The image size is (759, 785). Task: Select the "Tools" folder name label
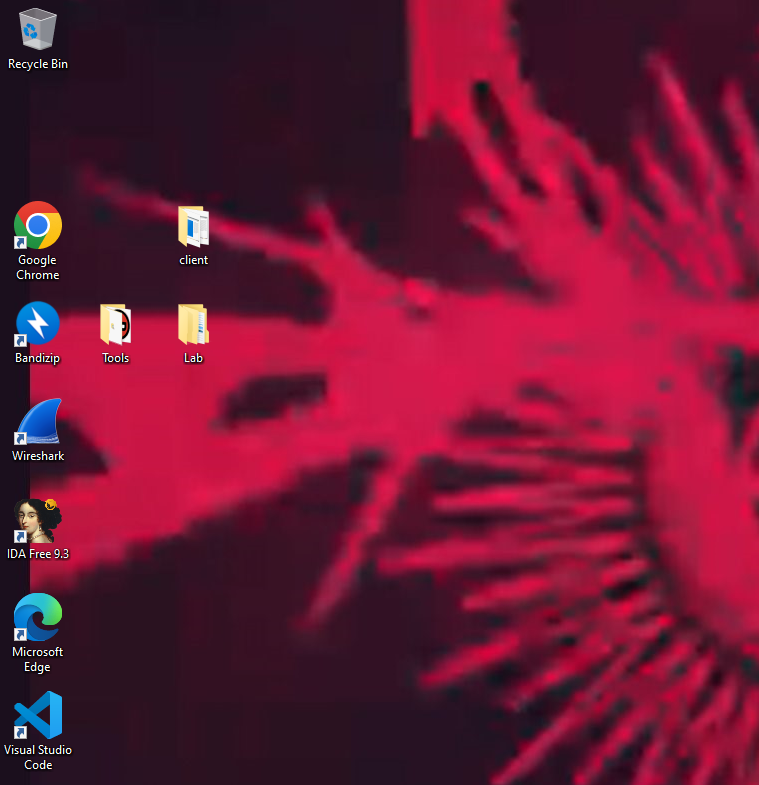click(116, 358)
